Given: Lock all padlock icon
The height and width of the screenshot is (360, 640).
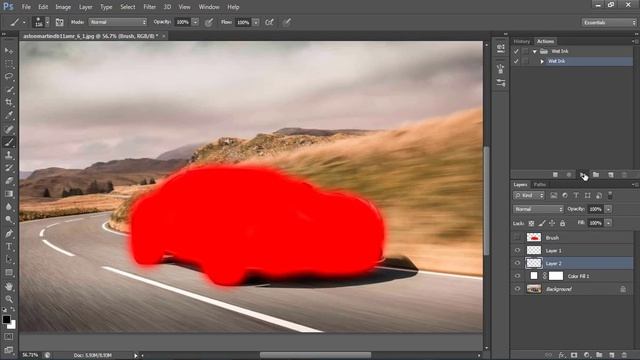Looking at the screenshot, I should [x=562, y=223].
